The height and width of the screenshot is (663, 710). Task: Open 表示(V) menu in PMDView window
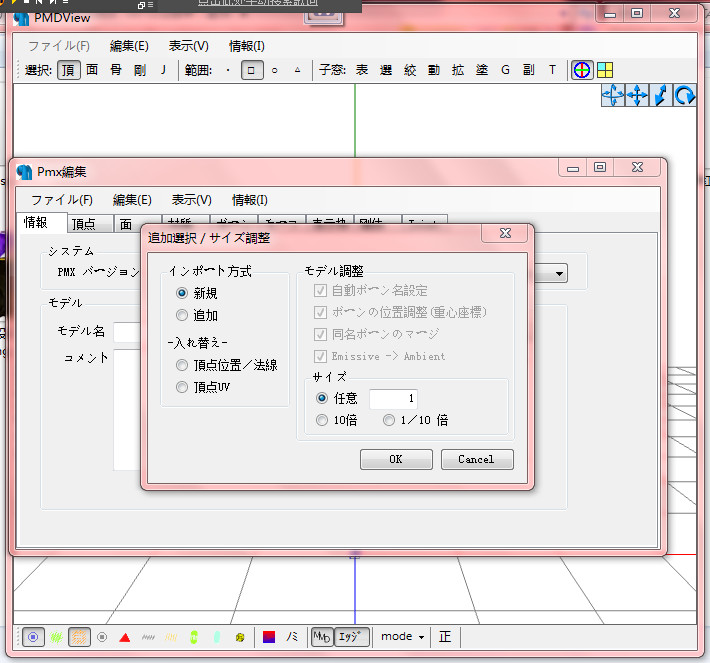[188, 46]
